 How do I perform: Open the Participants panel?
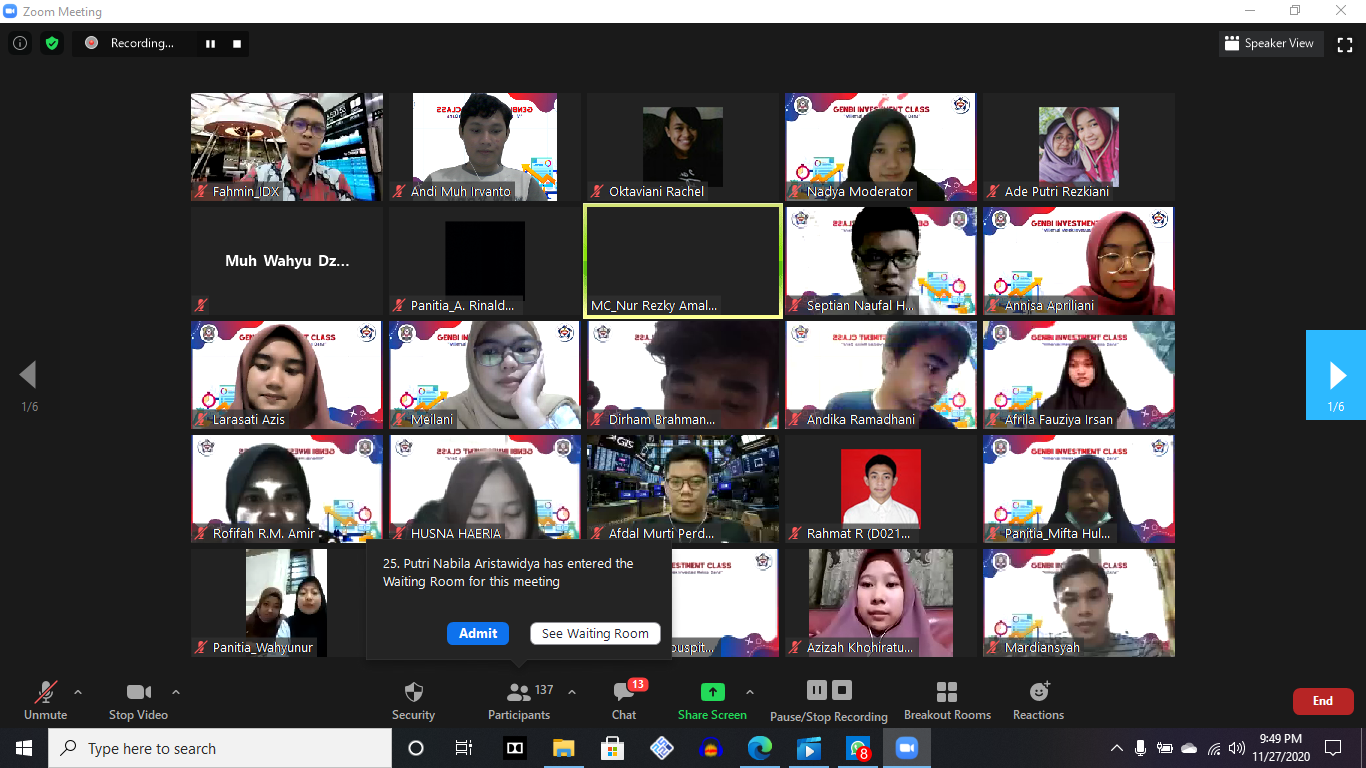click(x=519, y=700)
